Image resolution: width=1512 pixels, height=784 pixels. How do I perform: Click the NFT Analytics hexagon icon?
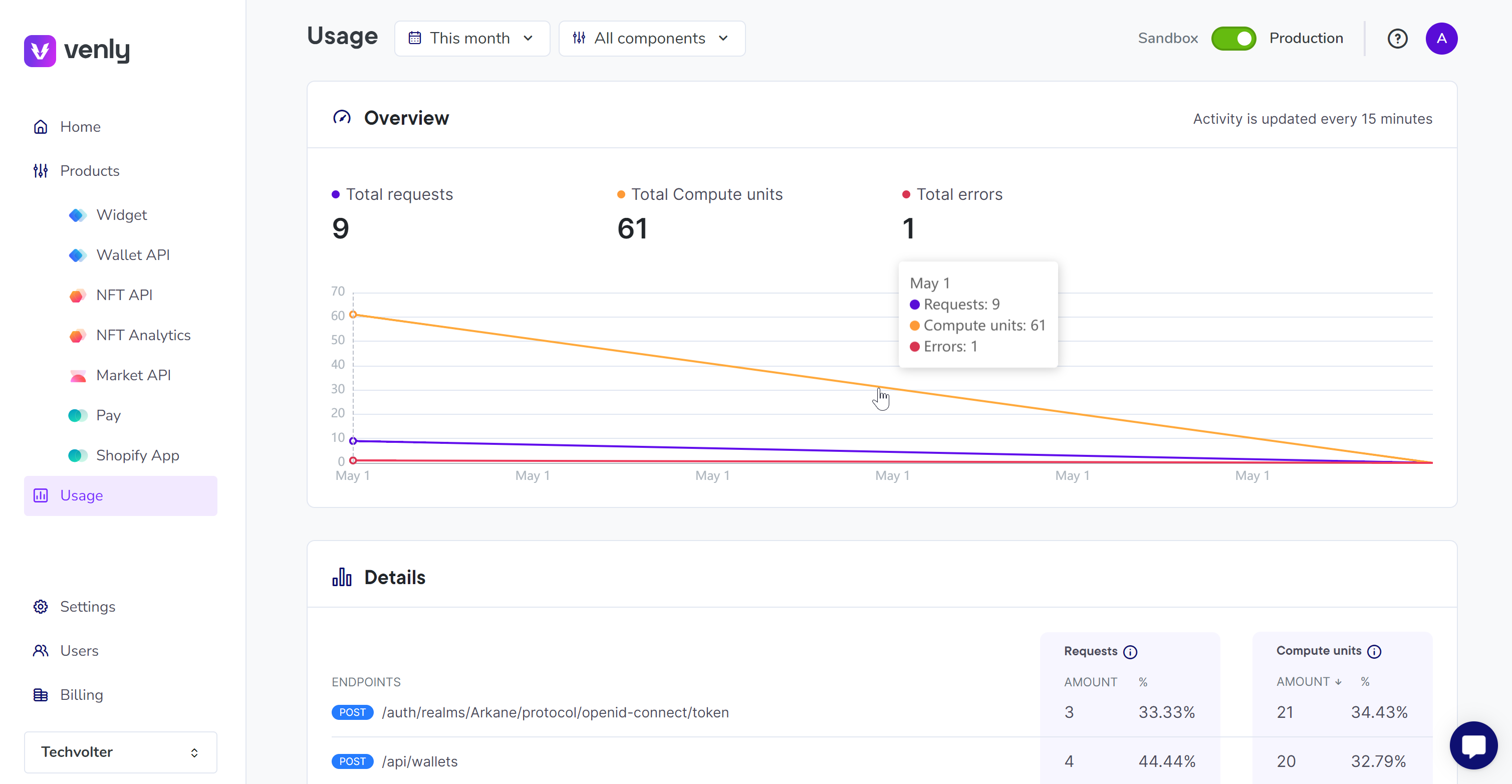click(78, 336)
